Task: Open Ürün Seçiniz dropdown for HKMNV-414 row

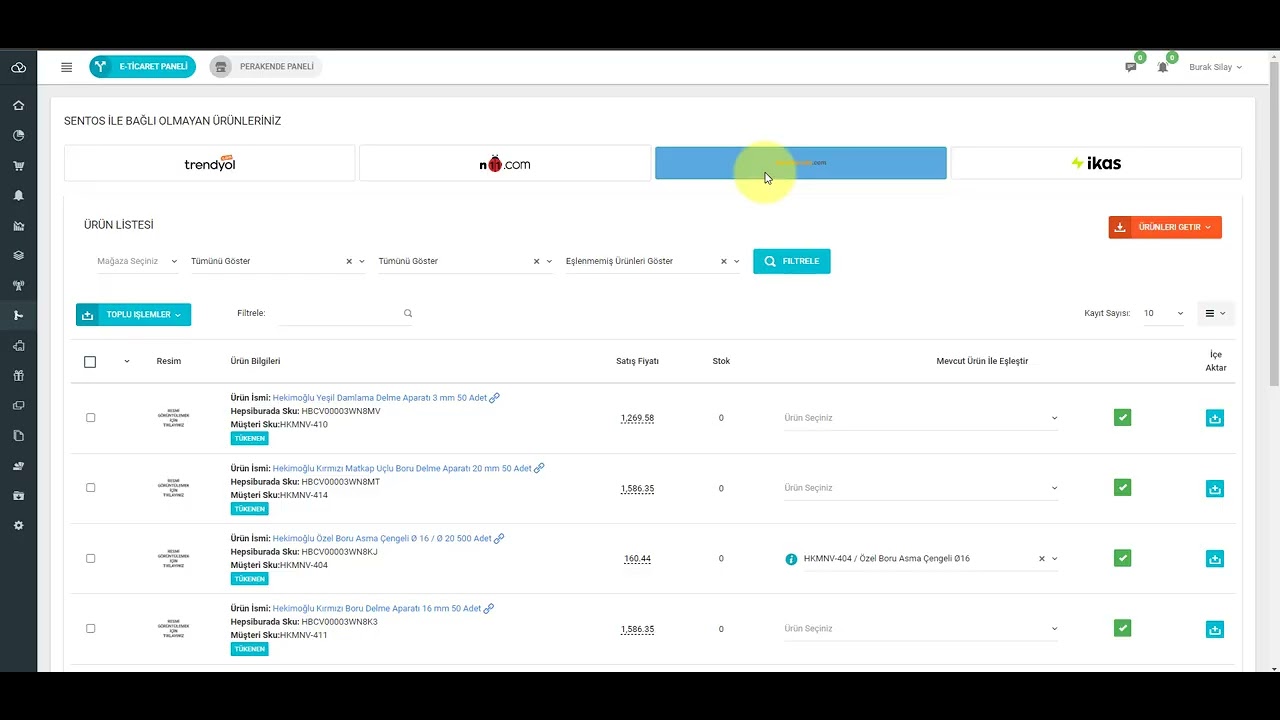Action: 920,488
